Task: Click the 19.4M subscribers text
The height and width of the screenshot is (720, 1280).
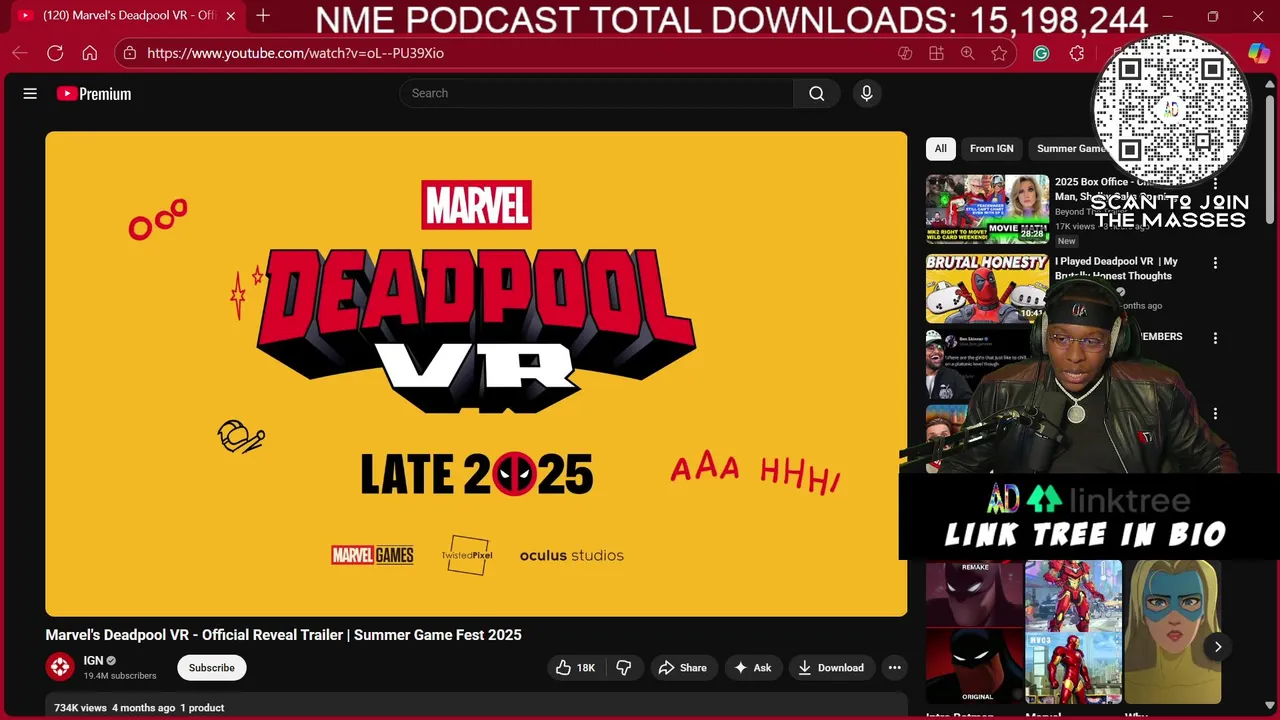Action: (x=120, y=676)
